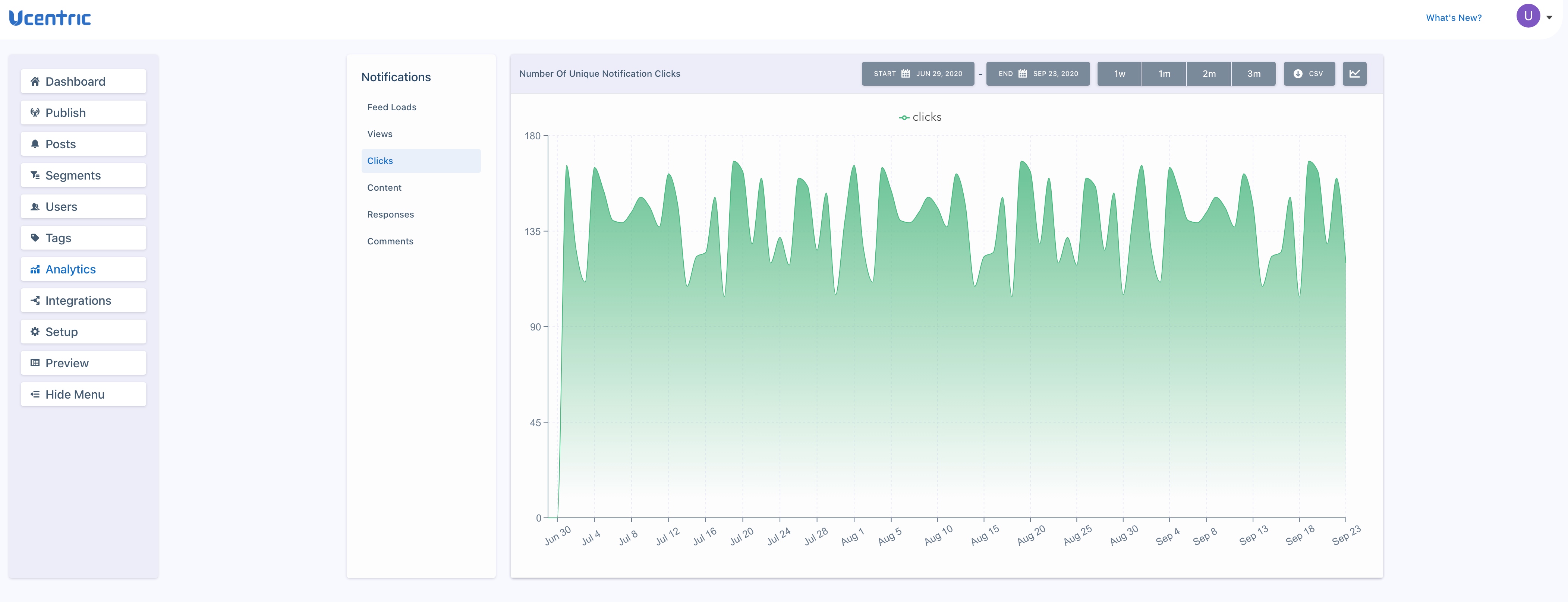Expand the user avatar dropdown arrow
Screen dimensions: 1568x602
click(1549, 17)
